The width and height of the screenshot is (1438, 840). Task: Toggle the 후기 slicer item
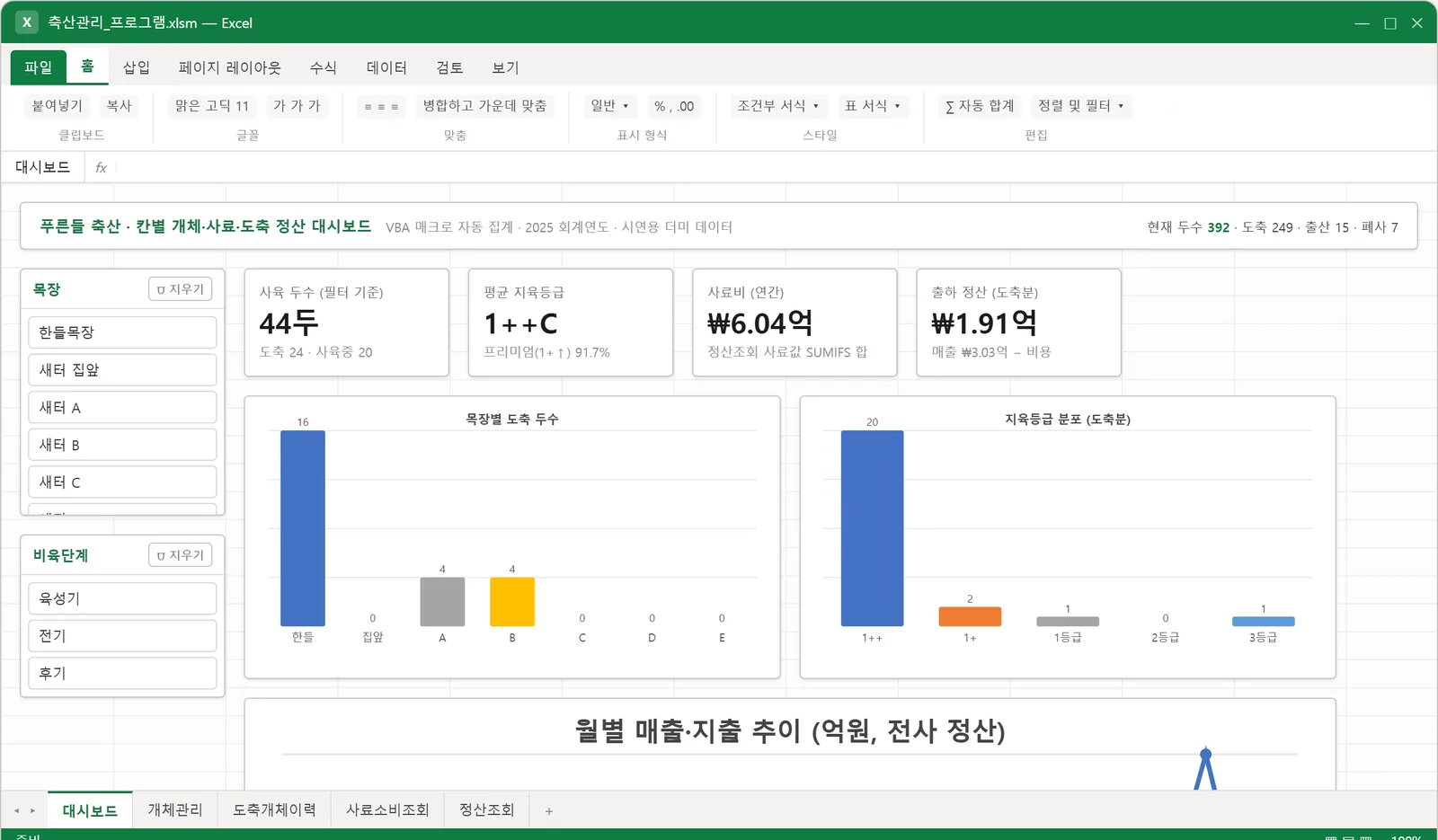pos(122,674)
